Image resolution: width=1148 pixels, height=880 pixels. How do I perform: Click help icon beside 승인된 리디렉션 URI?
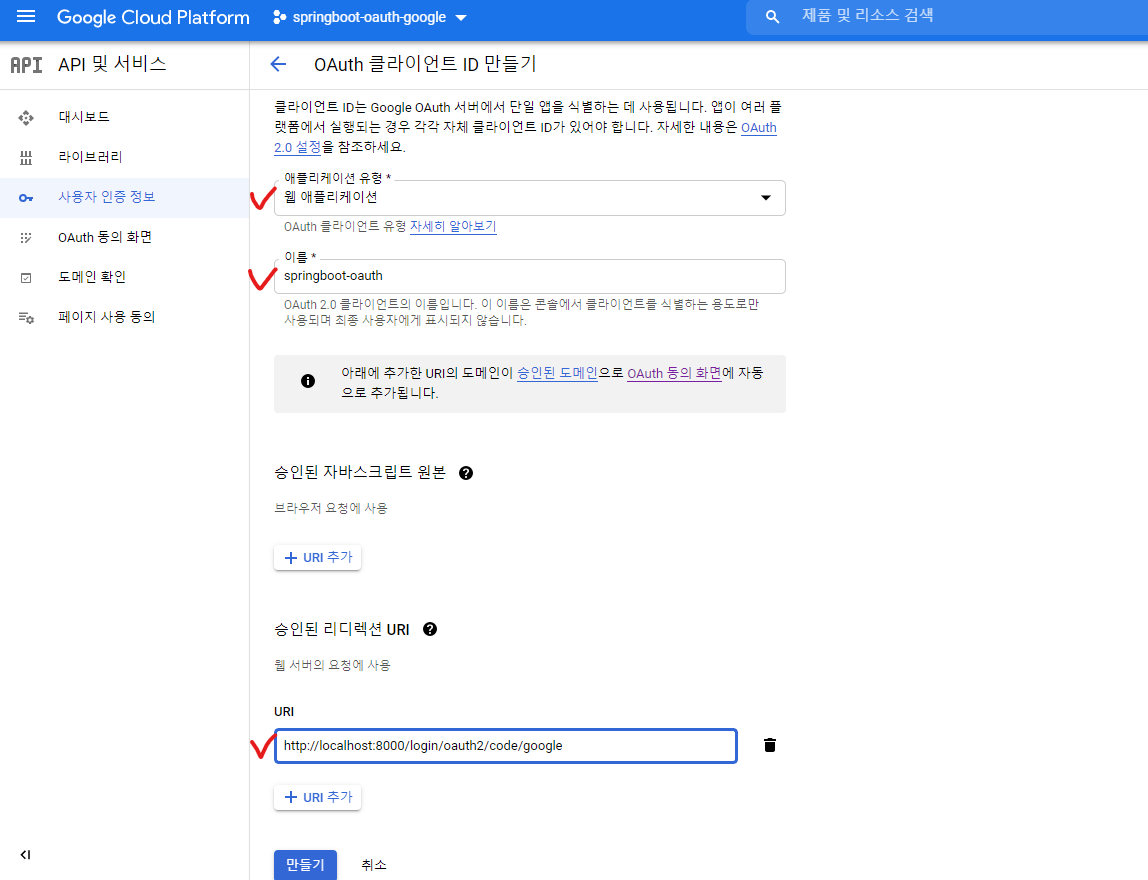tap(430, 630)
